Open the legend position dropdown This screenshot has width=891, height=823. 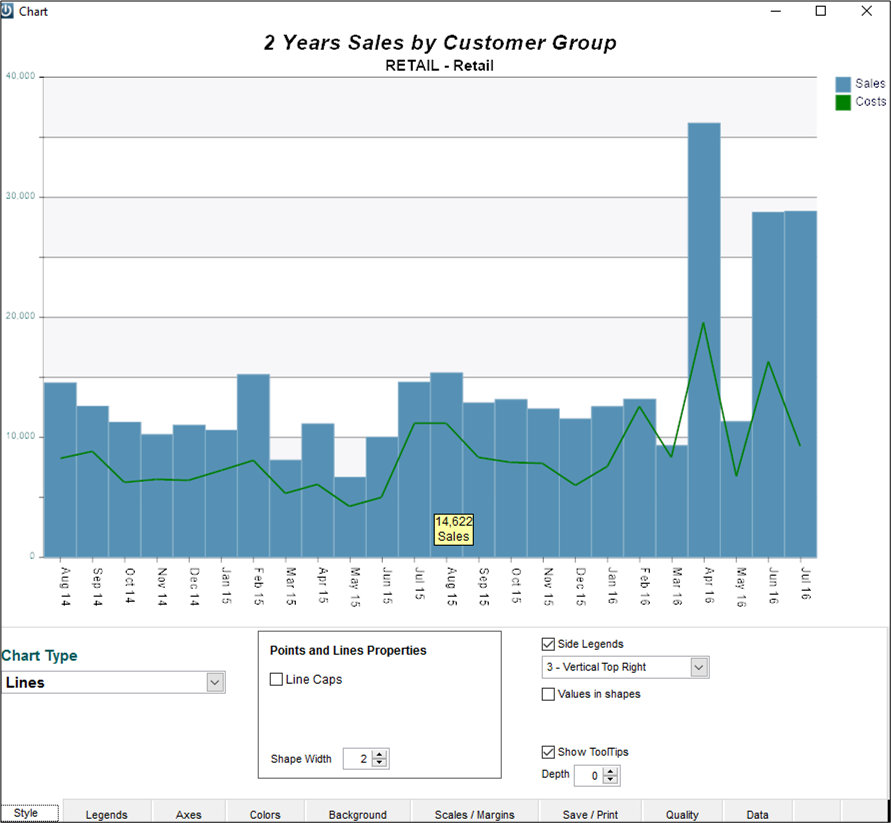tap(699, 667)
